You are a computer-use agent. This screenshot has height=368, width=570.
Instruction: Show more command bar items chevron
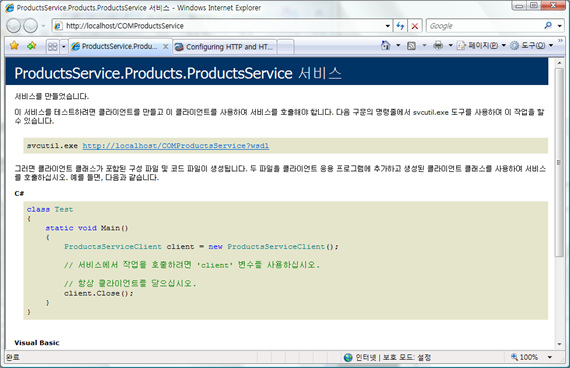coord(560,40)
